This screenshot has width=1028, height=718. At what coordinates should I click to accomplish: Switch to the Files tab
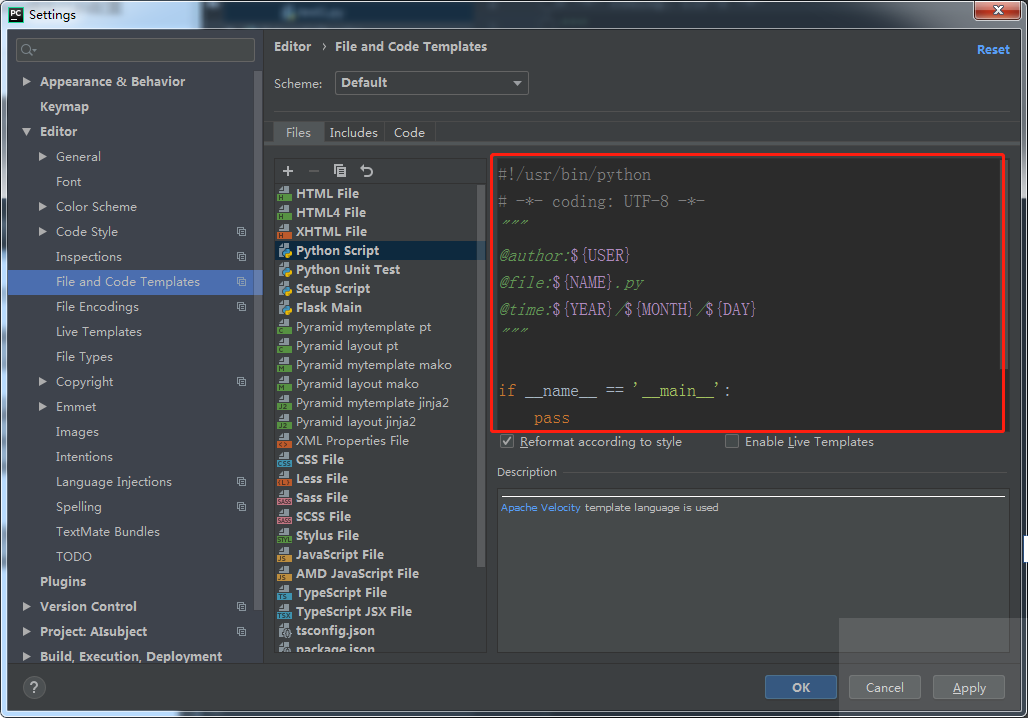coord(298,132)
